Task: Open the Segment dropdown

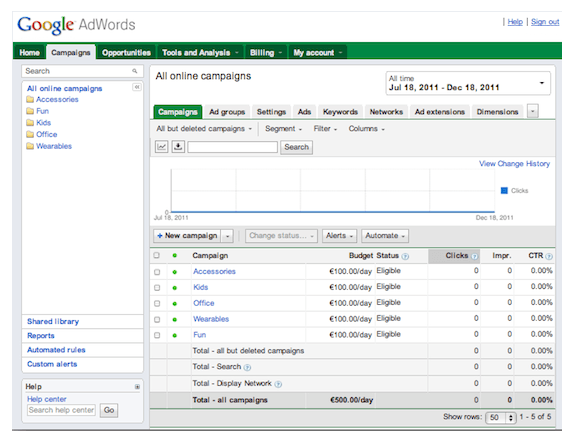Action: point(283,129)
